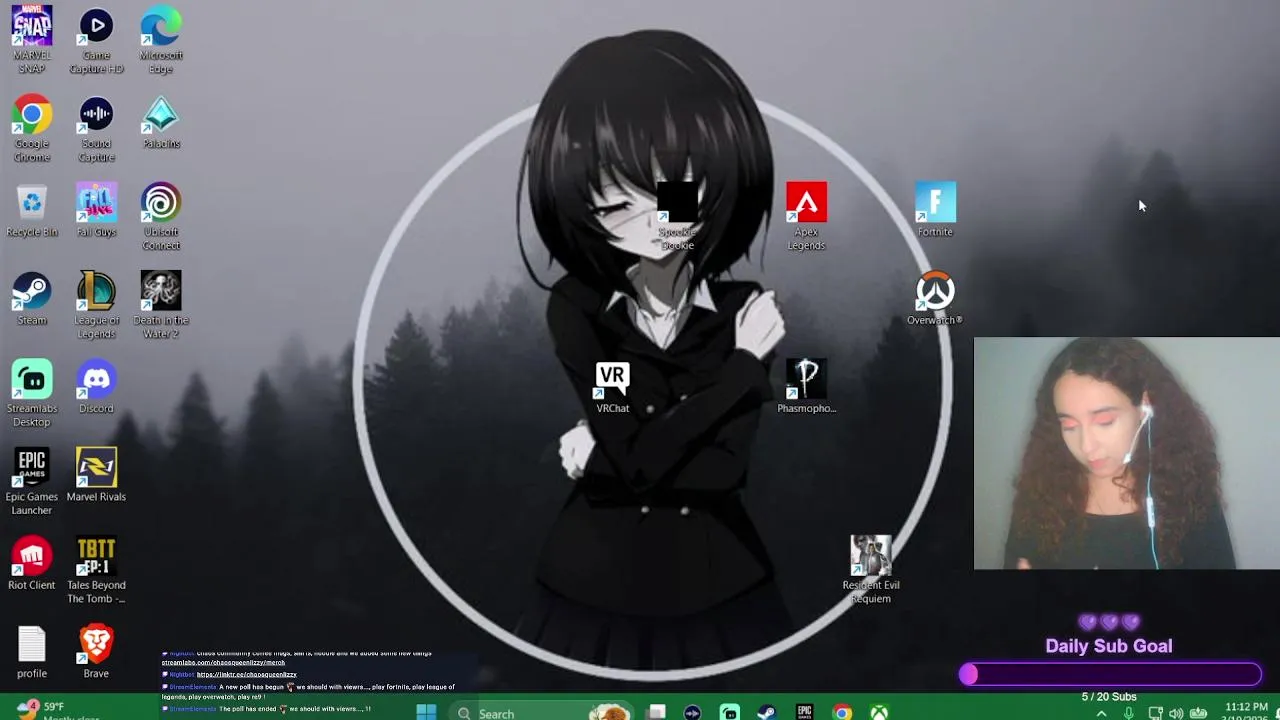
Task: Click the Riot Client icon
Action: pos(32,563)
